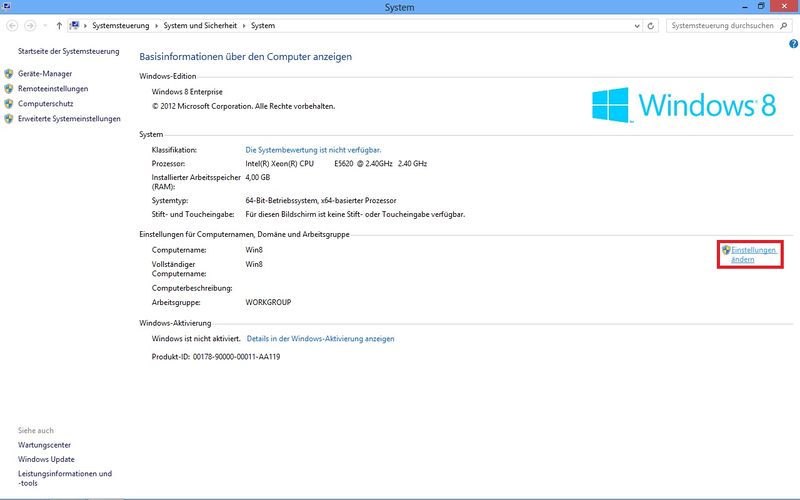
Task: Open address bar history dropdown
Action: click(637, 26)
